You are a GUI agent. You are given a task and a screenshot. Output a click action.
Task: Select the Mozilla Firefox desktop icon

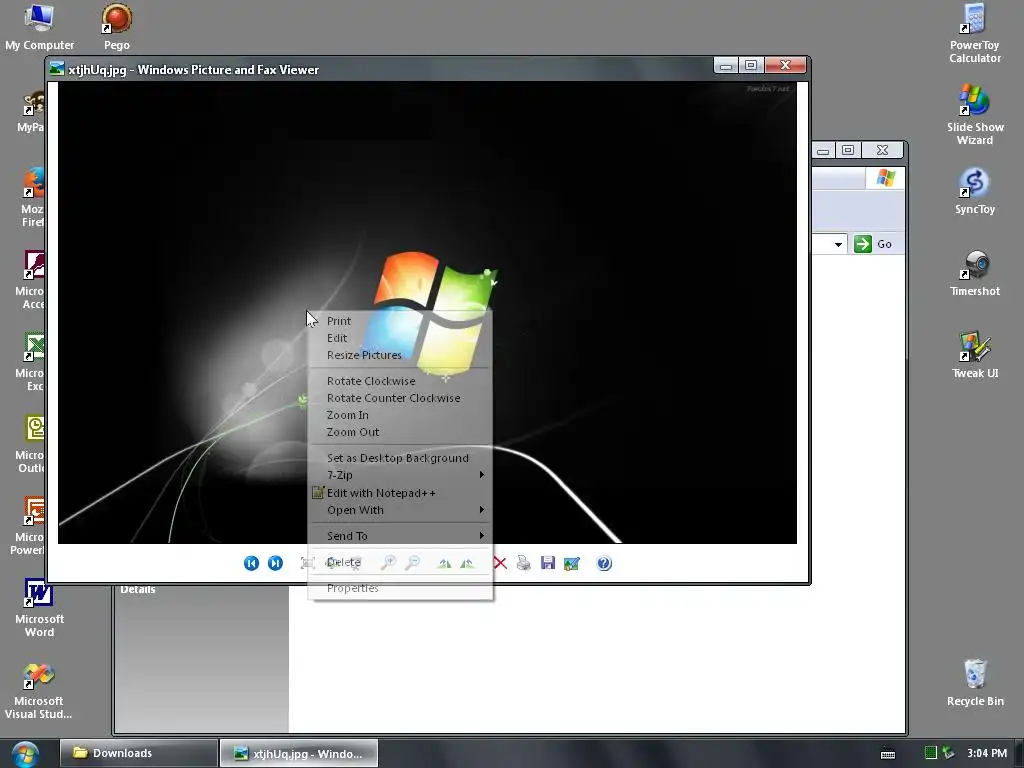click(33, 197)
